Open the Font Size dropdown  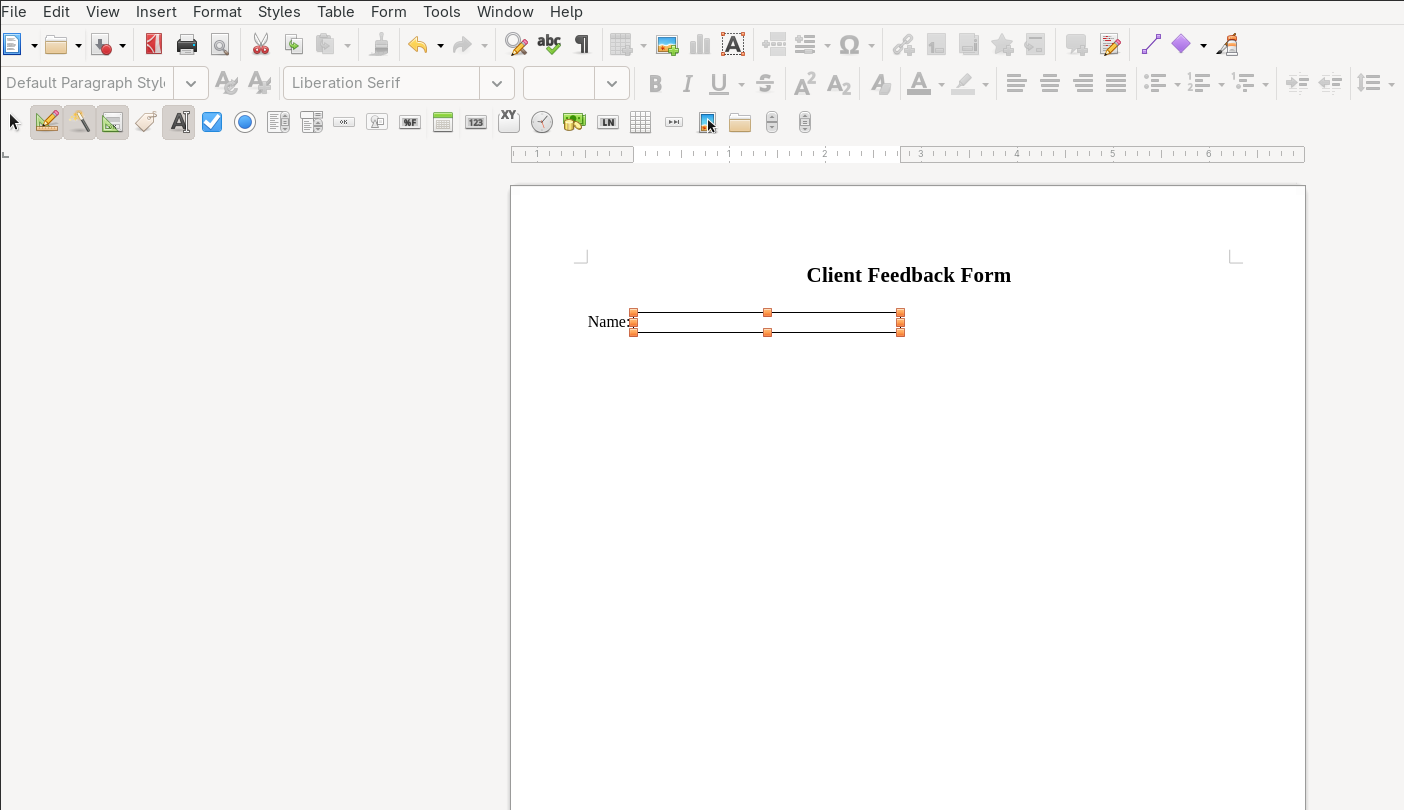(612, 83)
